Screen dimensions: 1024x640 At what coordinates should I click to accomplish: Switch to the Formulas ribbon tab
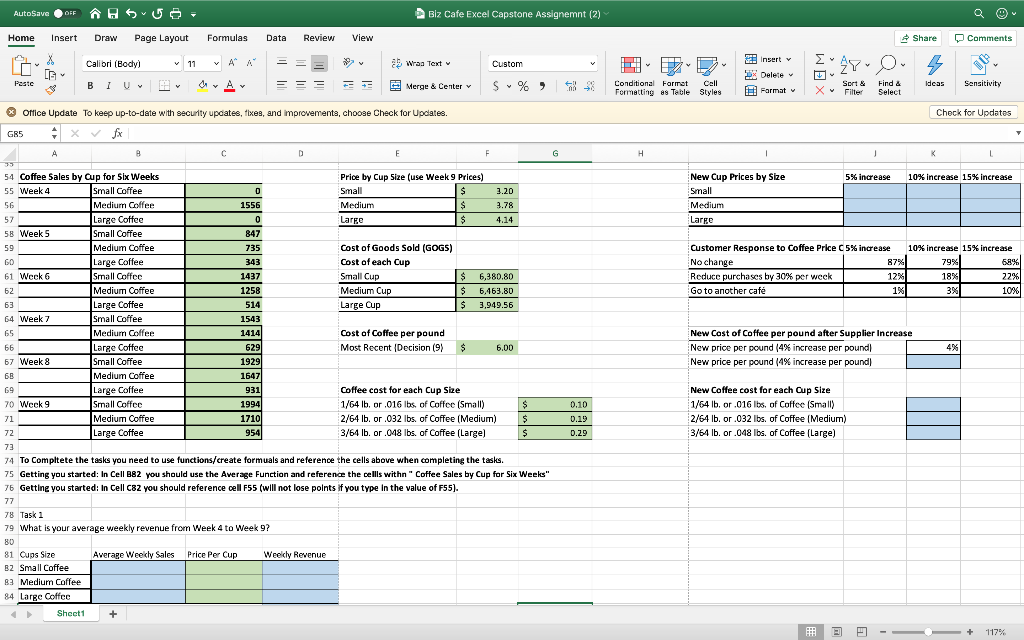[x=228, y=36]
